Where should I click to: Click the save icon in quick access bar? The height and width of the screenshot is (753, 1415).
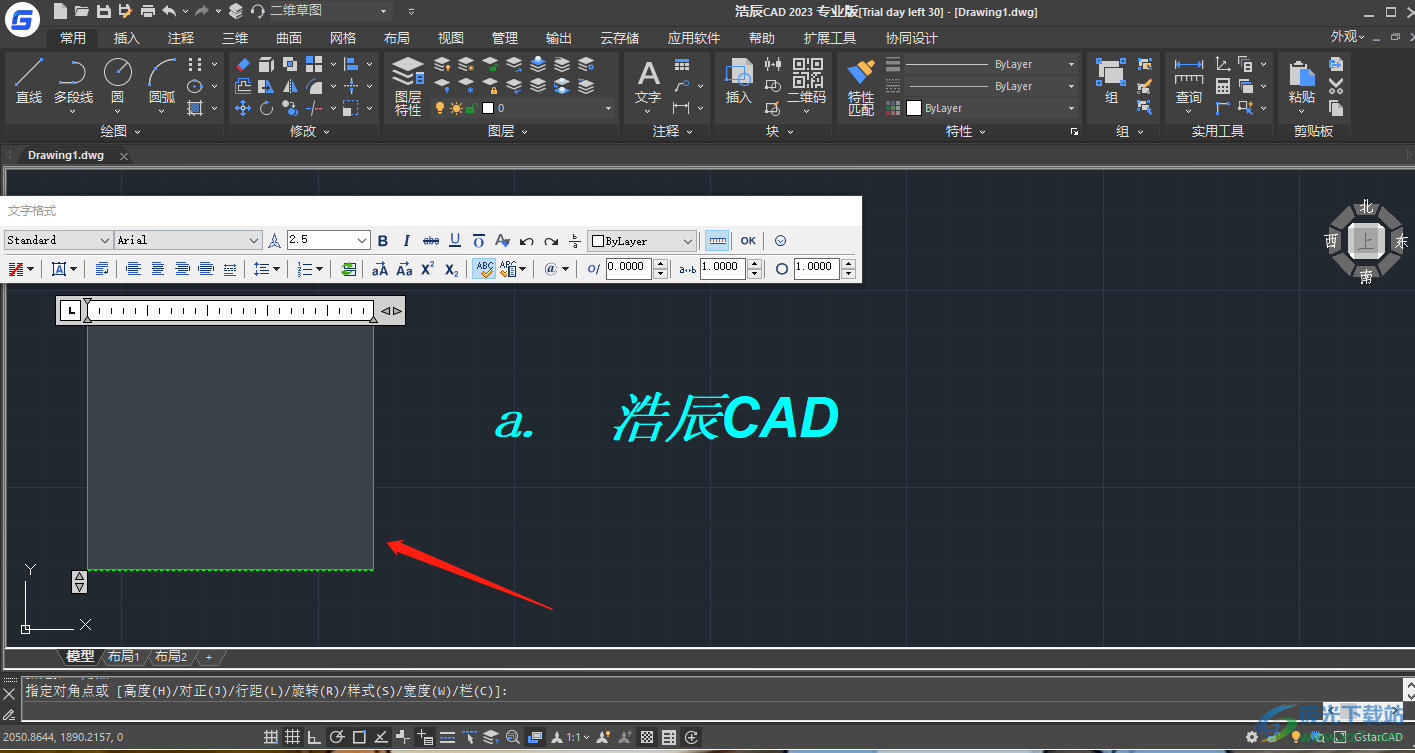pos(103,11)
